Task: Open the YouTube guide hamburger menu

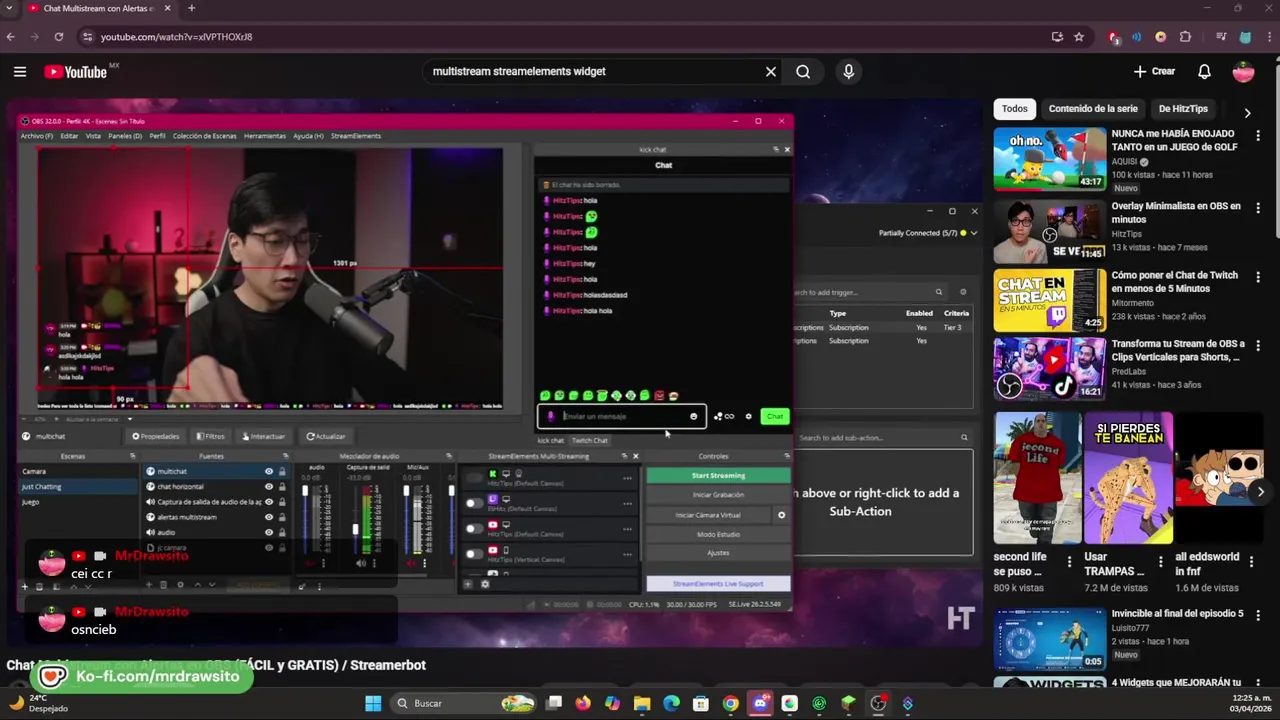Action: 20,71
